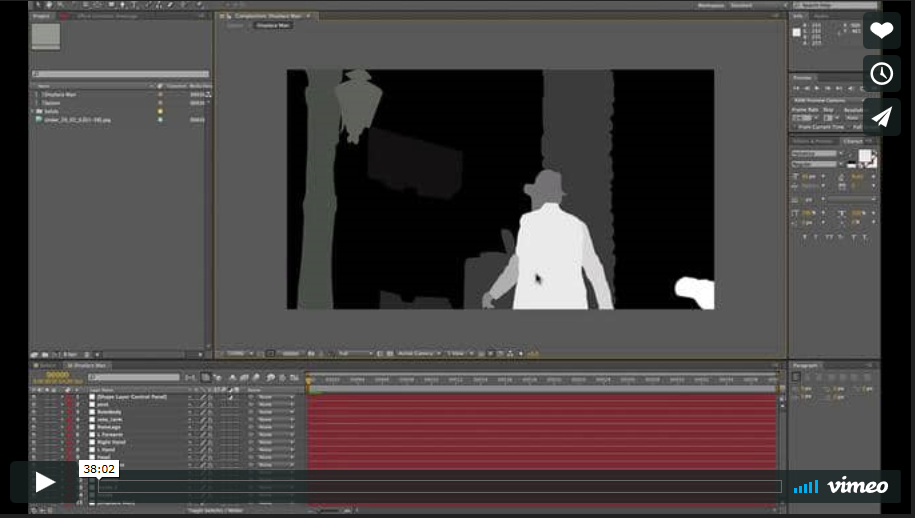Image resolution: width=915 pixels, height=518 pixels.
Task: Jump to last frame in the Preview panel
Action: [x=839, y=88]
